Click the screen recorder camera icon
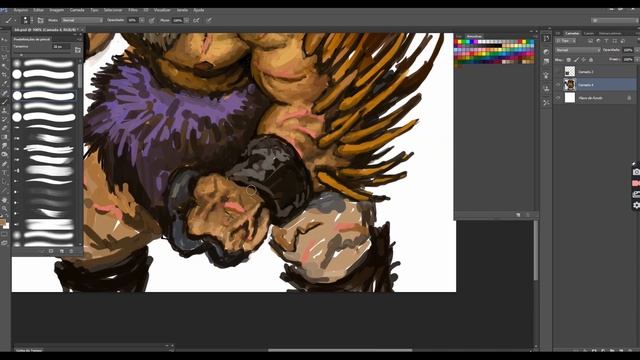640x360 pixels. [x=636, y=172]
